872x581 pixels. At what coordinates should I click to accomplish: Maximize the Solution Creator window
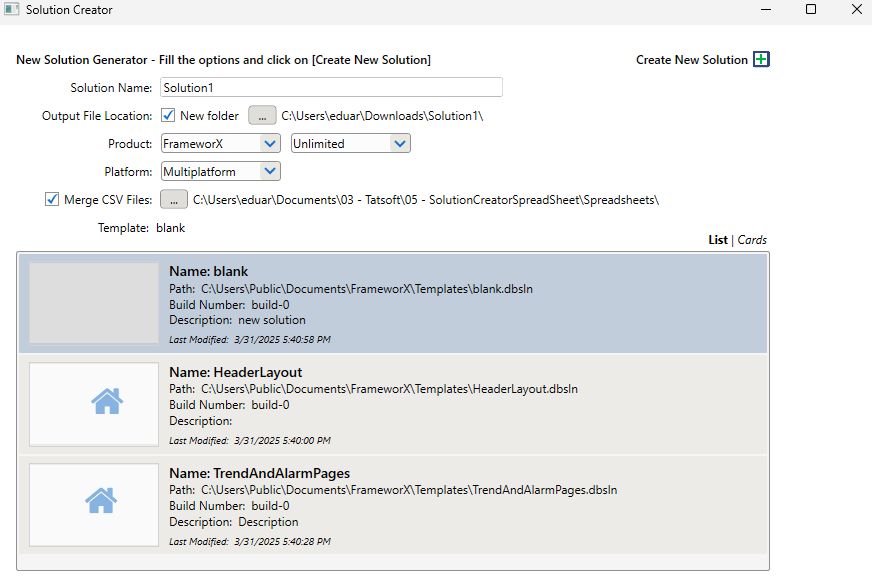coord(811,10)
